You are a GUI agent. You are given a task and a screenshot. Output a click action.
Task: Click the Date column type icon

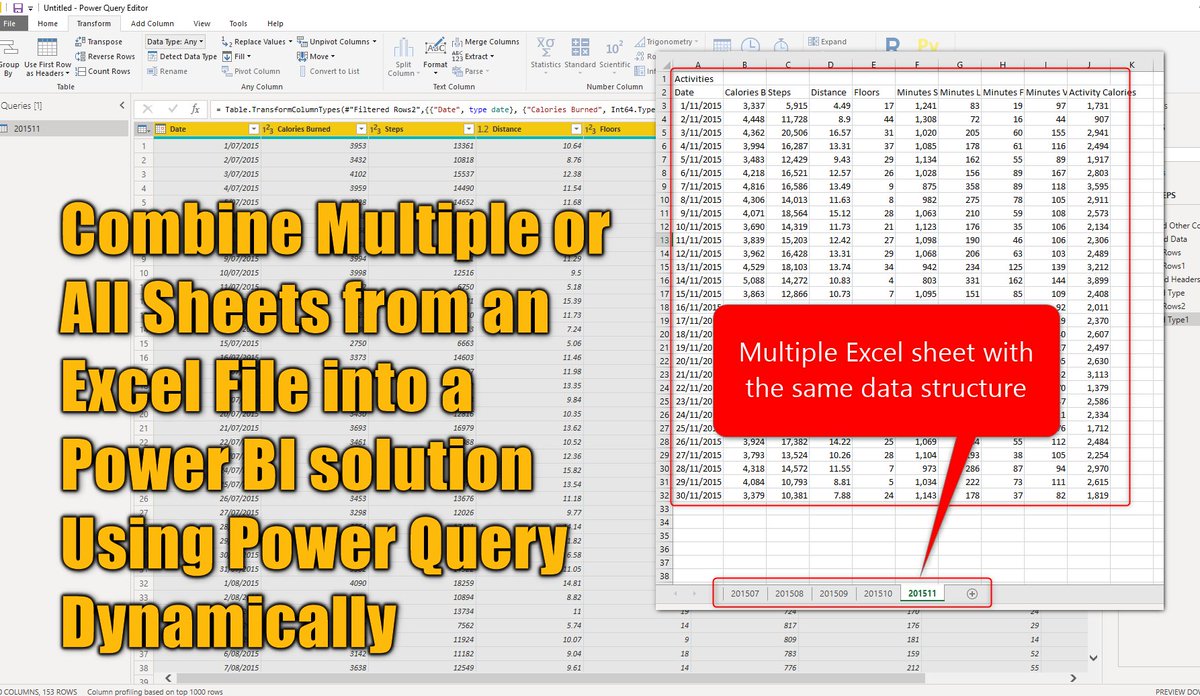click(160, 129)
